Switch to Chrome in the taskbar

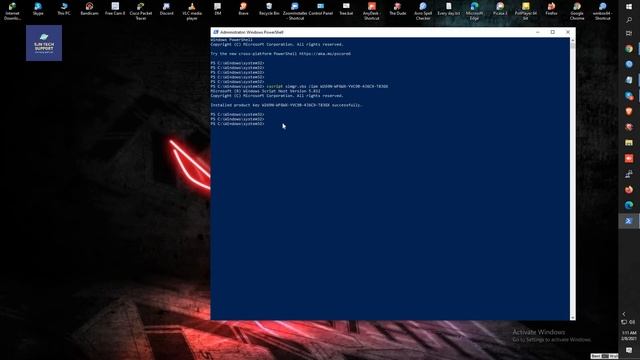(x=629, y=49)
